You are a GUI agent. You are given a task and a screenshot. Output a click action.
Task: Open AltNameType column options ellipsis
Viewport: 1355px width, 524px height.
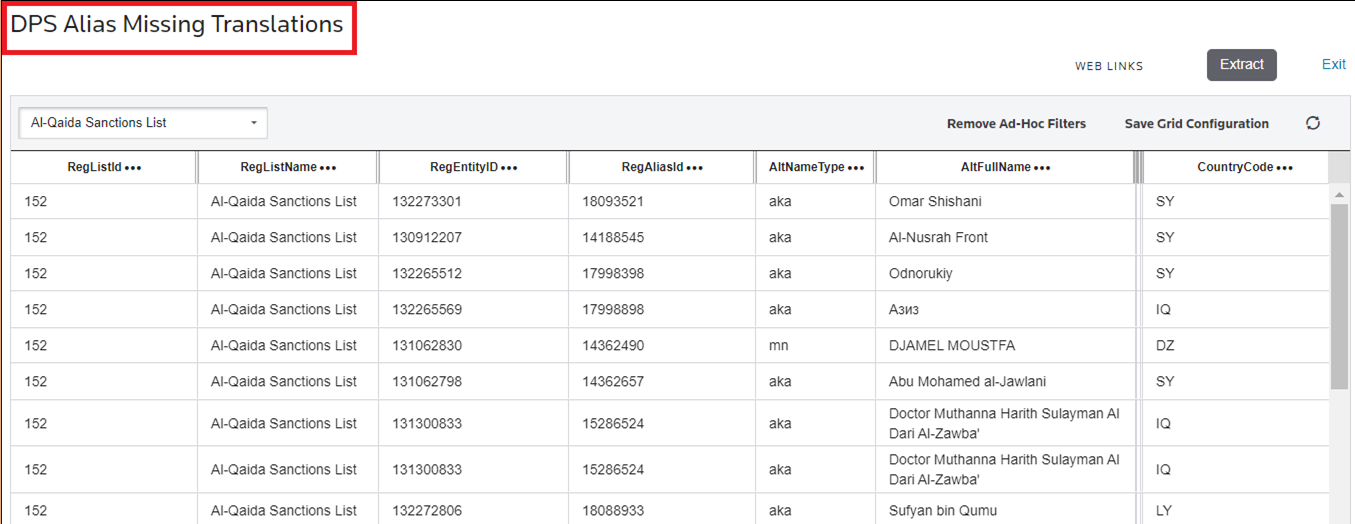pos(856,168)
